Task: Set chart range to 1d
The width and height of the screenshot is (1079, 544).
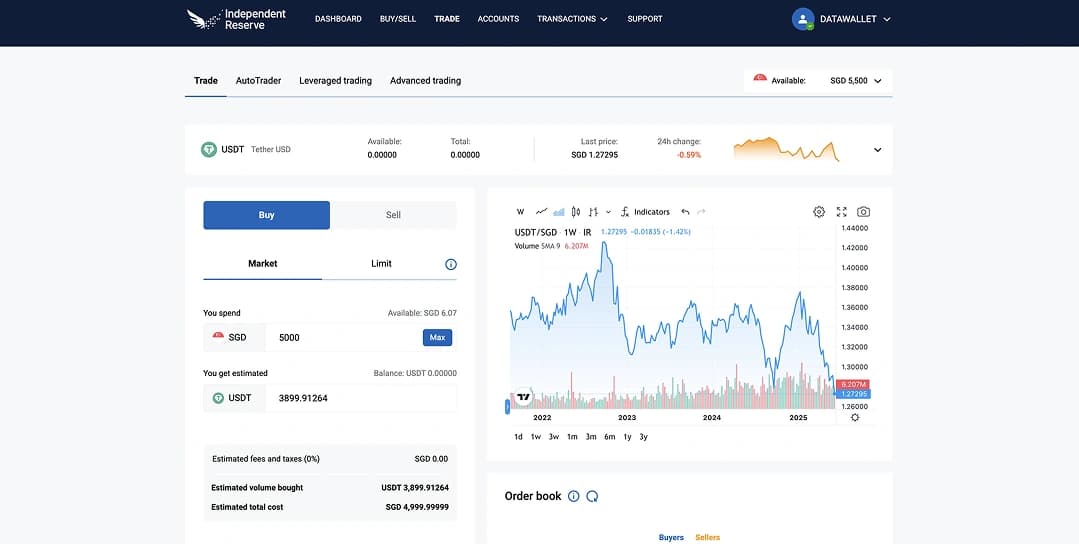Action: [x=518, y=437]
